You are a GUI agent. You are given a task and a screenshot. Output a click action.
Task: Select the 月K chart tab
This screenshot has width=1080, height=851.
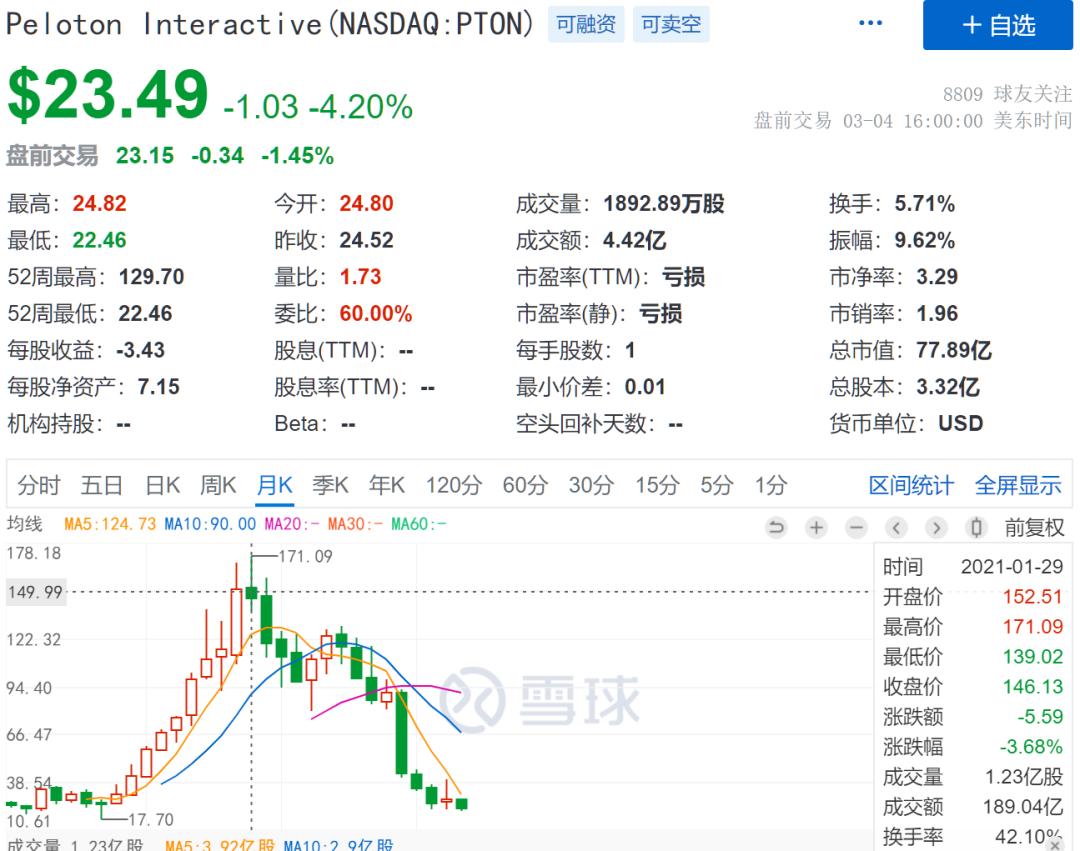(274, 485)
